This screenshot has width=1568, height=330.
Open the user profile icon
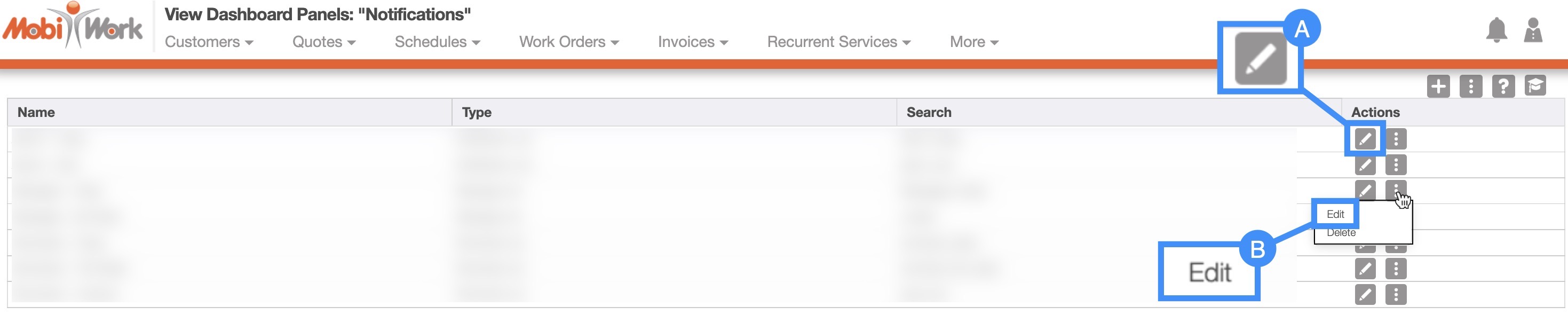coord(1533,30)
